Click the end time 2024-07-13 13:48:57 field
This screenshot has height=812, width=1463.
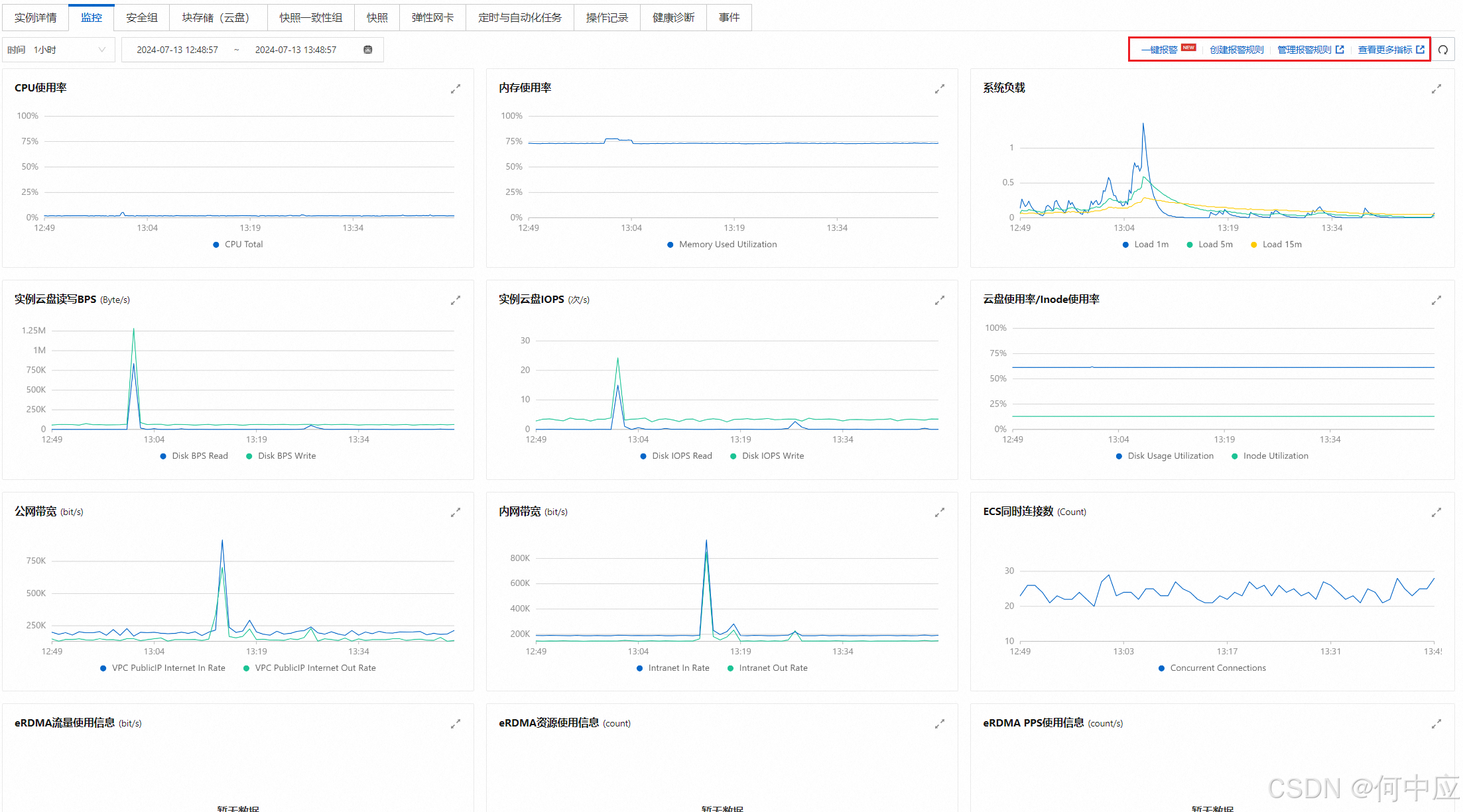click(x=296, y=50)
